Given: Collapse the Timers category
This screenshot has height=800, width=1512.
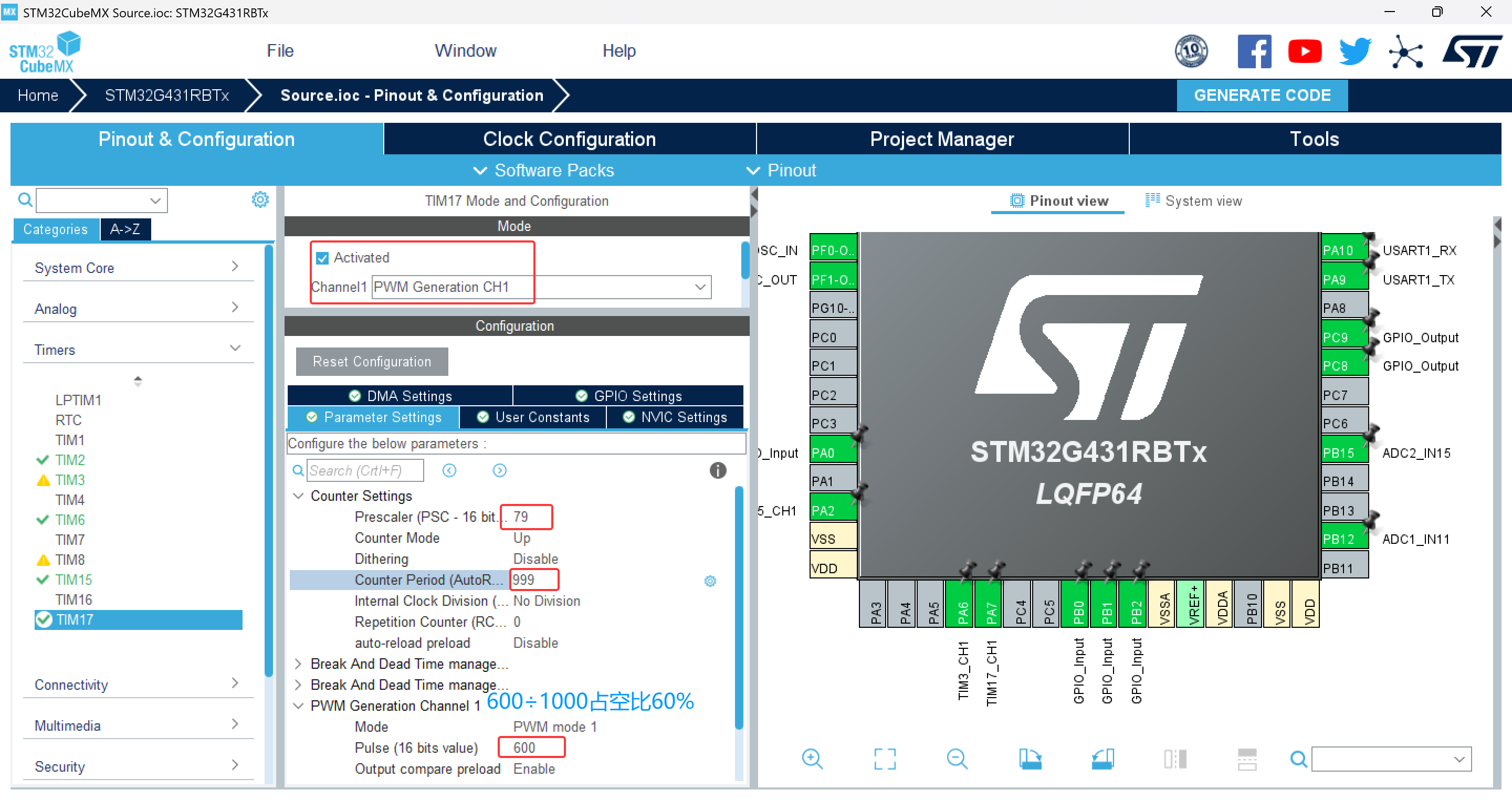Looking at the screenshot, I should click(x=138, y=350).
